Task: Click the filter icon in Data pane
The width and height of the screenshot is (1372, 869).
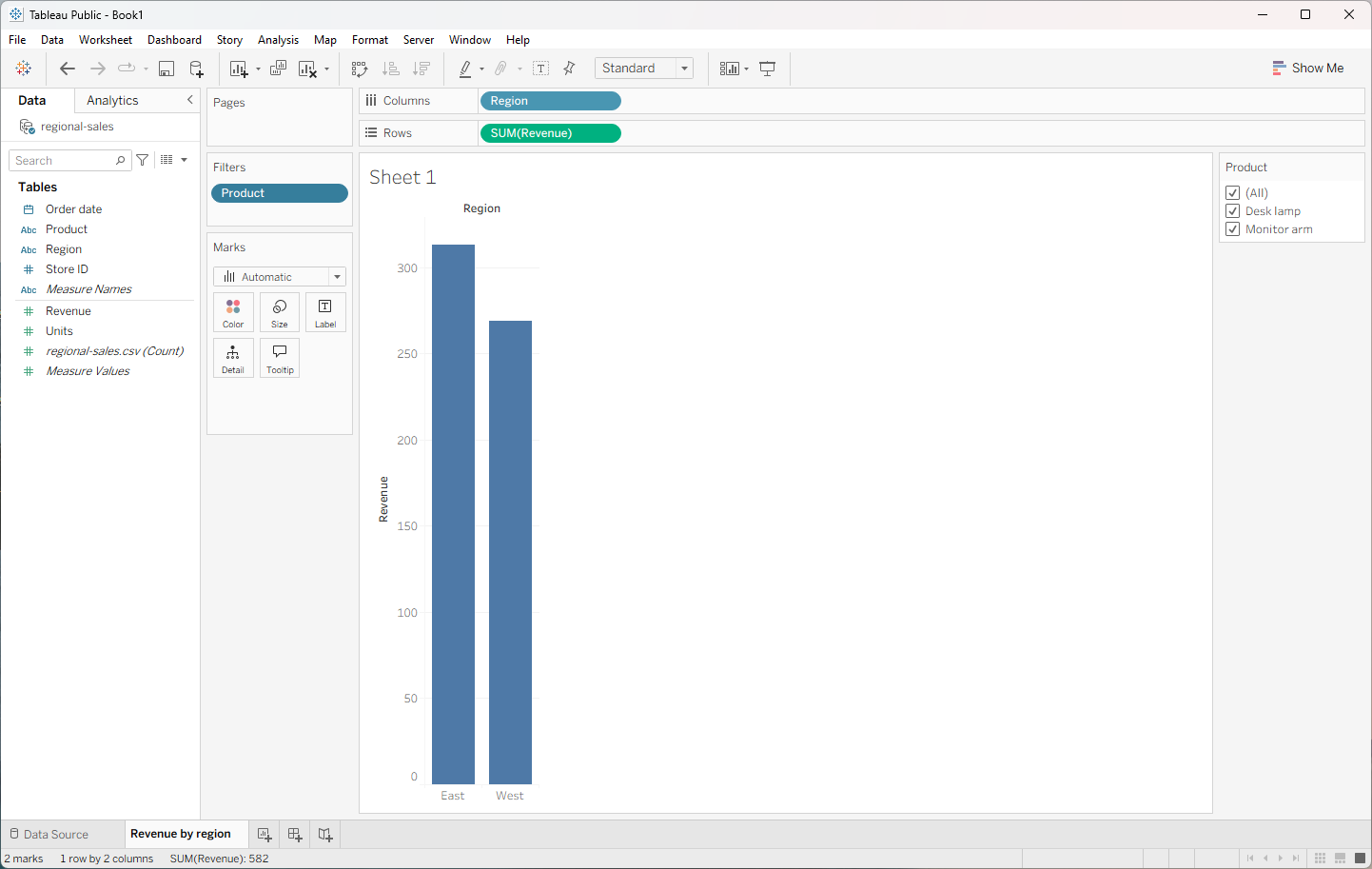Action: point(143,160)
